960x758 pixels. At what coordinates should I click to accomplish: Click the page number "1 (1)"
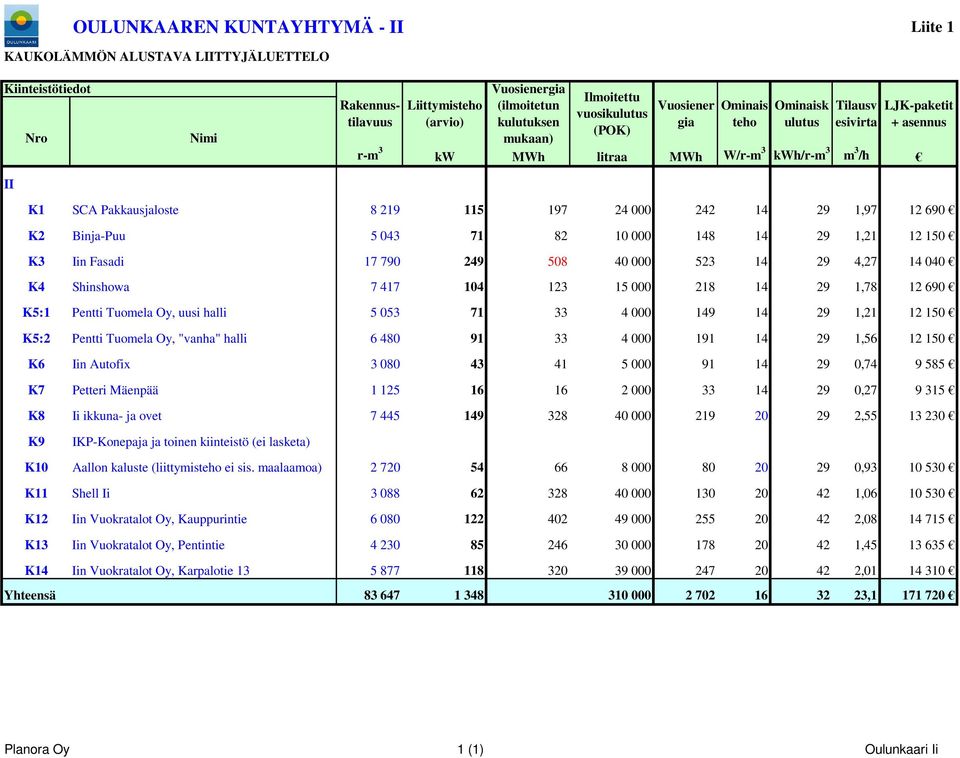click(x=470, y=749)
